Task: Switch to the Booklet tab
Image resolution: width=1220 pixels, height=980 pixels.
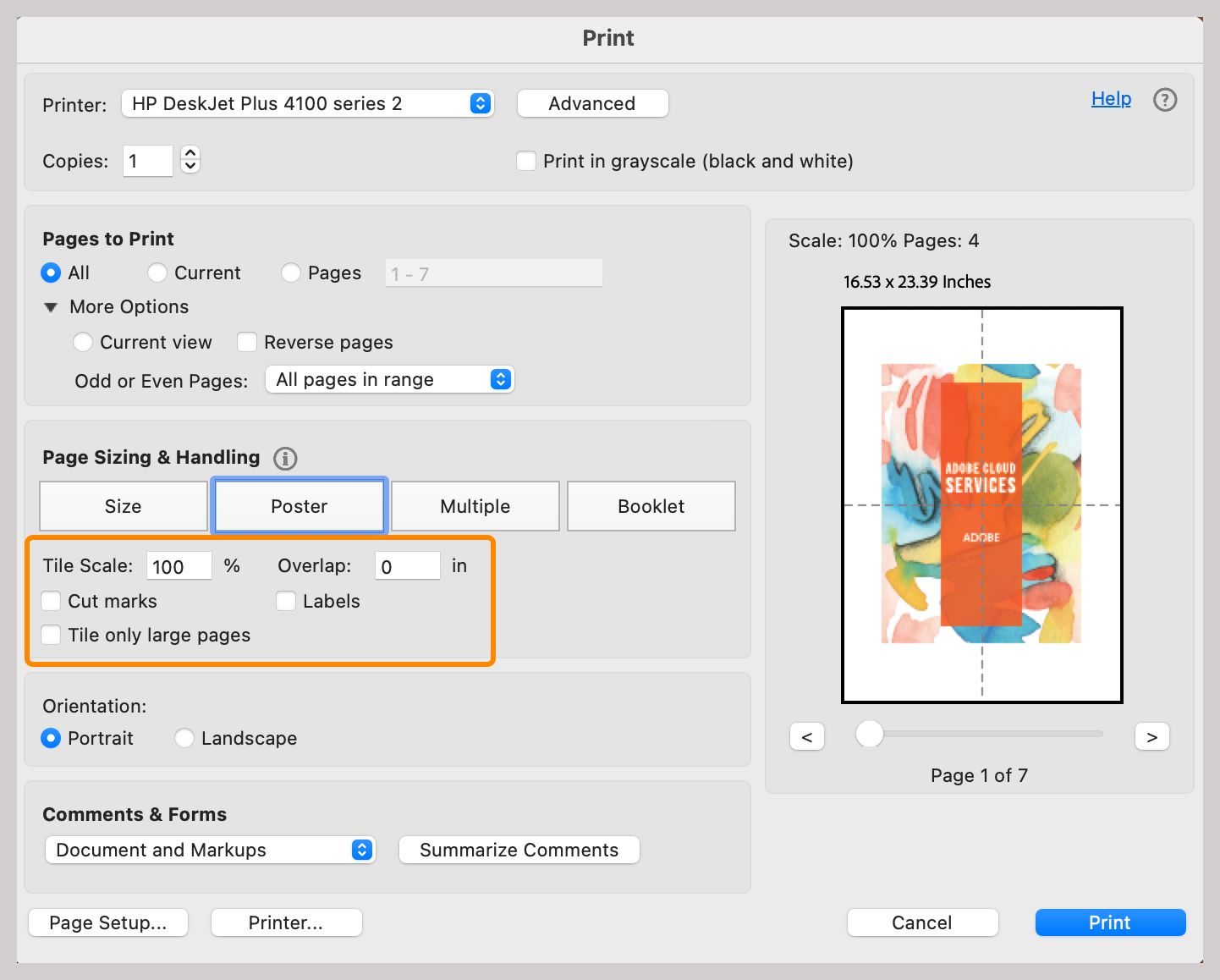Action: tap(651, 506)
